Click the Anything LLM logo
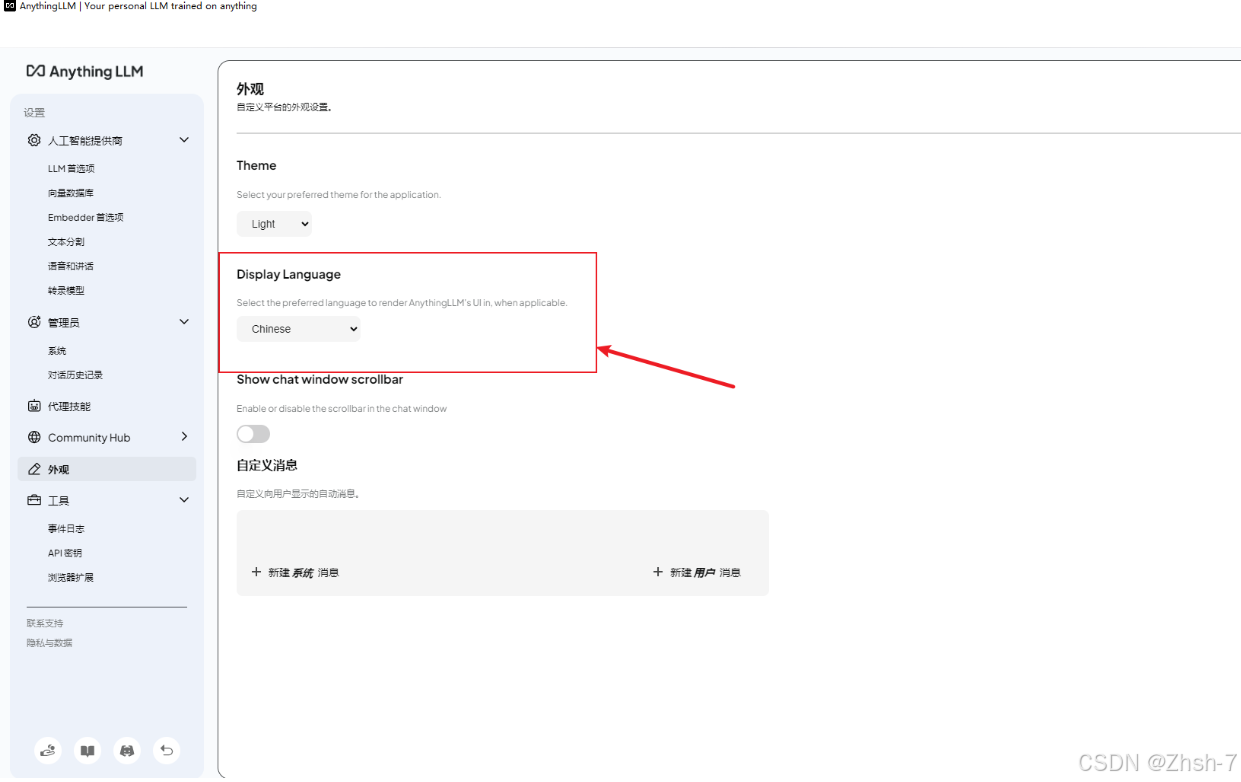 pos(85,71)
